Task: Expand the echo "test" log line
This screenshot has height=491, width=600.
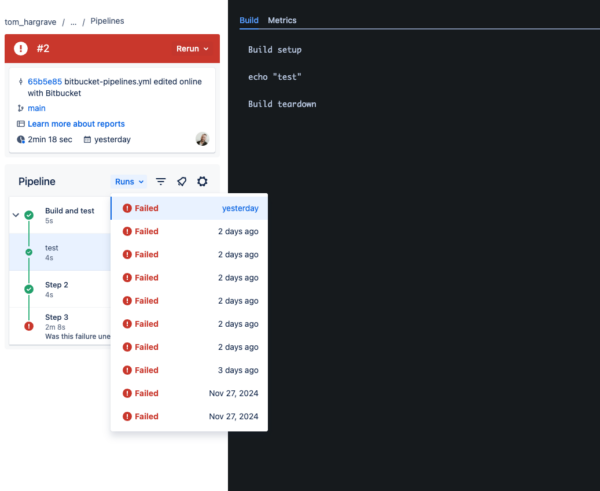Action: pos(275,77)
